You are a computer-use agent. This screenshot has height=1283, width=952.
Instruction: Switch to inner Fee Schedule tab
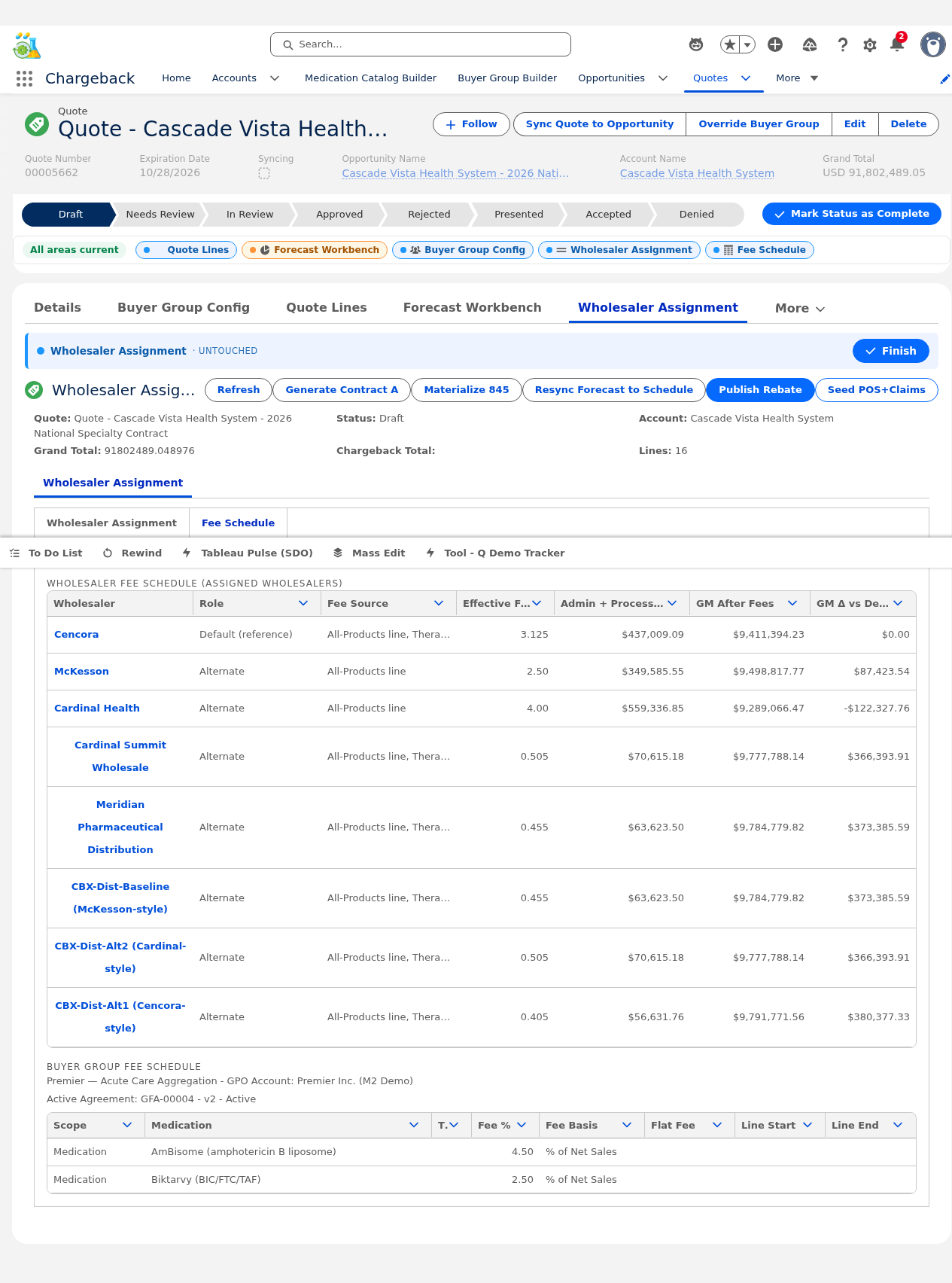coord(238,523)
